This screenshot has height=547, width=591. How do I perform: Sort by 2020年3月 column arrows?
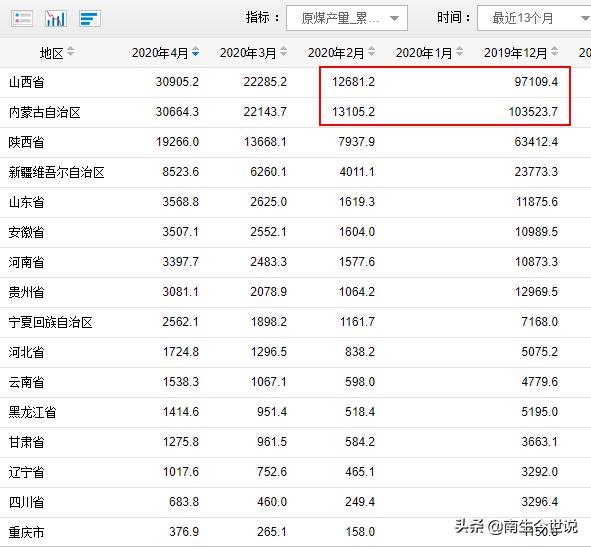283,52
